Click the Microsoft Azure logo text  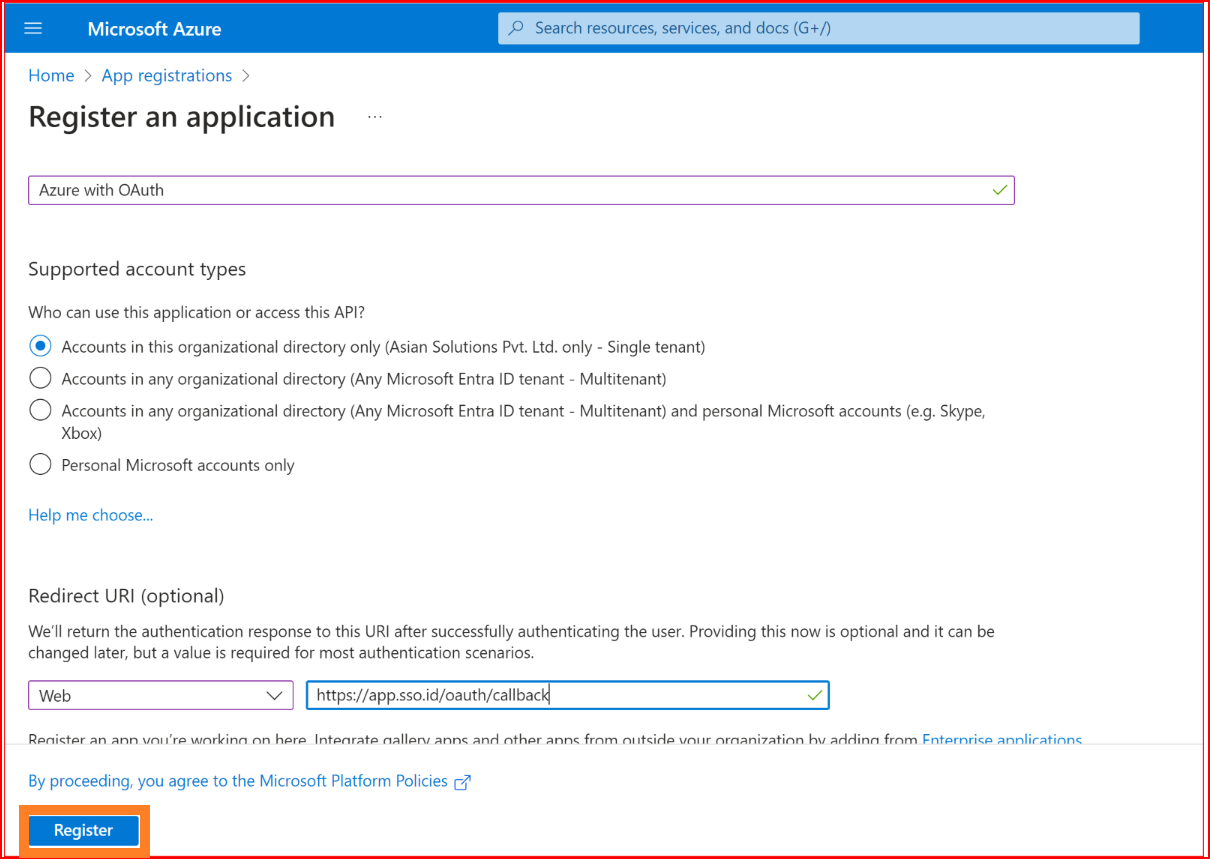tap(154, 29)
